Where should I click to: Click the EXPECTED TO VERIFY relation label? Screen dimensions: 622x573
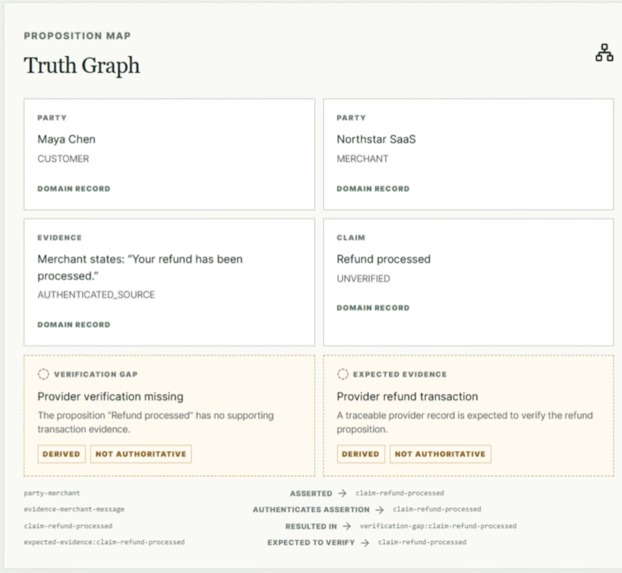[311, 542]
